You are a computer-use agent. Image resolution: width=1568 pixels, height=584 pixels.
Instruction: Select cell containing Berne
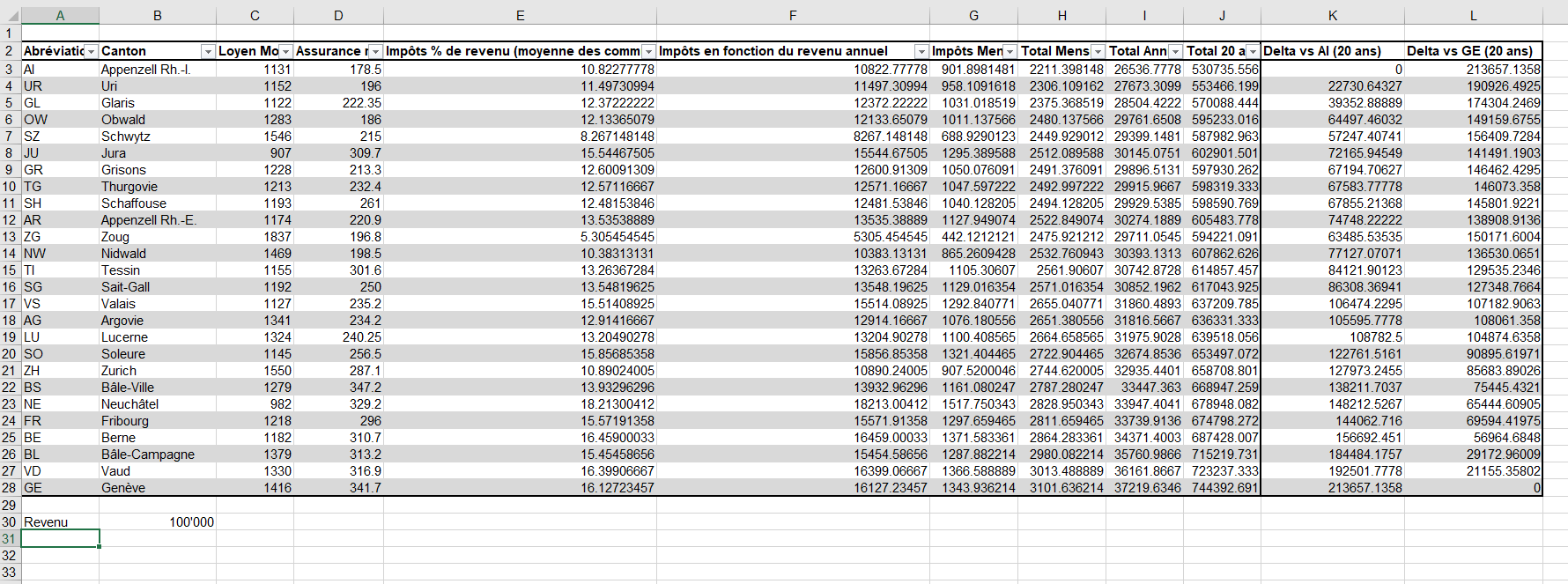click(x=157, y=438)
